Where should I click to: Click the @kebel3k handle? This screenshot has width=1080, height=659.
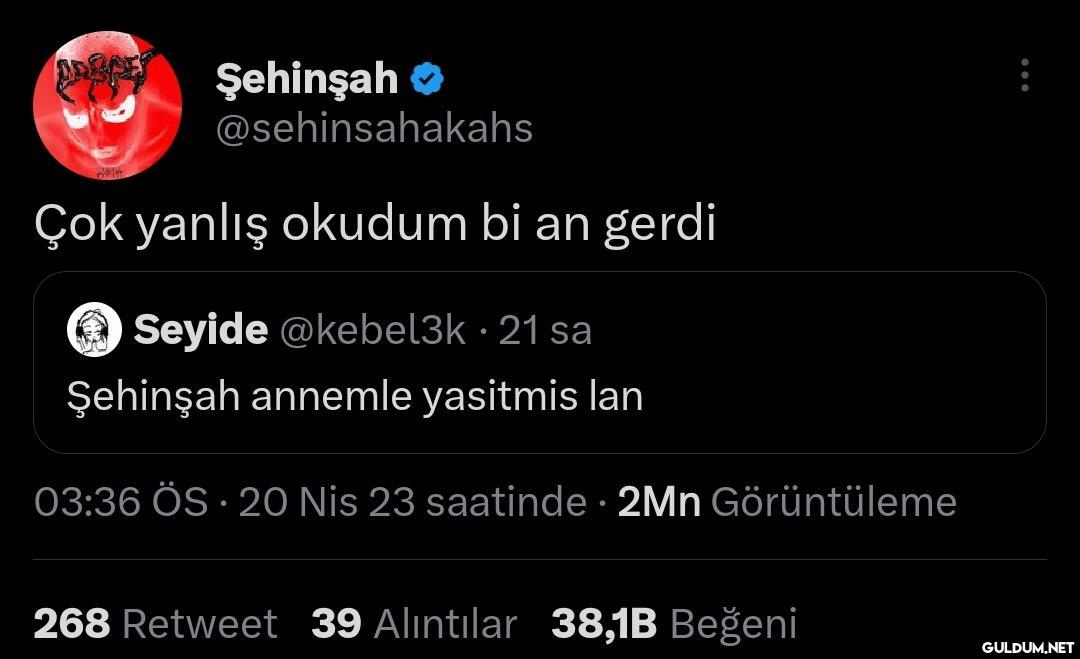pos(372,330)
